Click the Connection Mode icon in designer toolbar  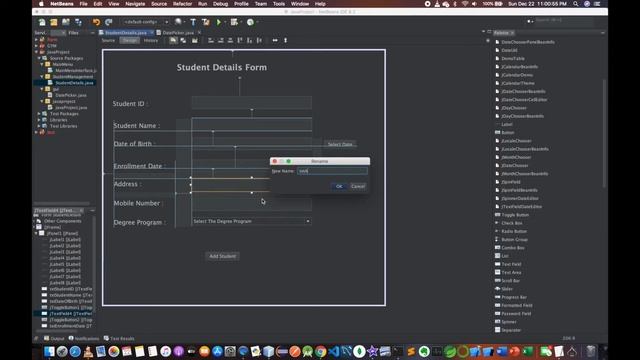183,40
